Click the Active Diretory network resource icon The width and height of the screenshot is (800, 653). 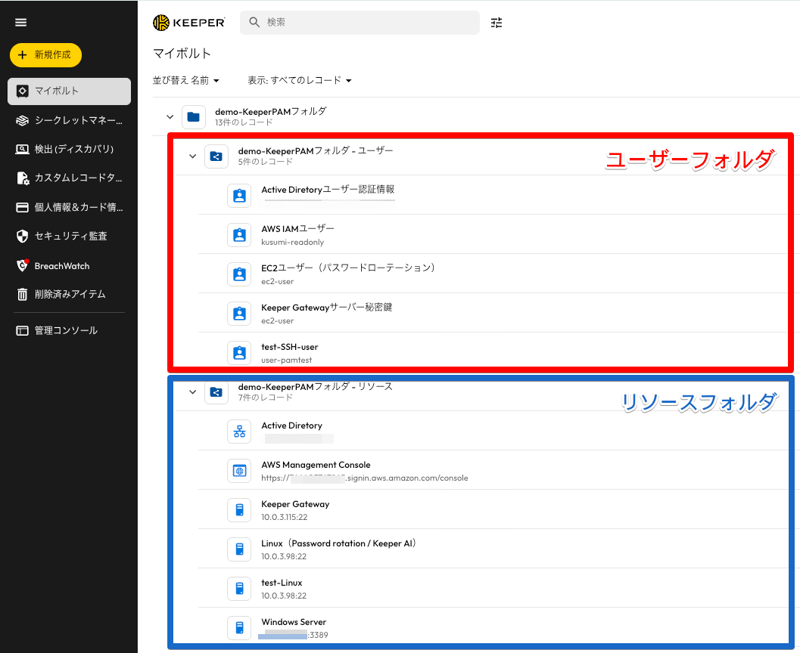coord(239,431)
